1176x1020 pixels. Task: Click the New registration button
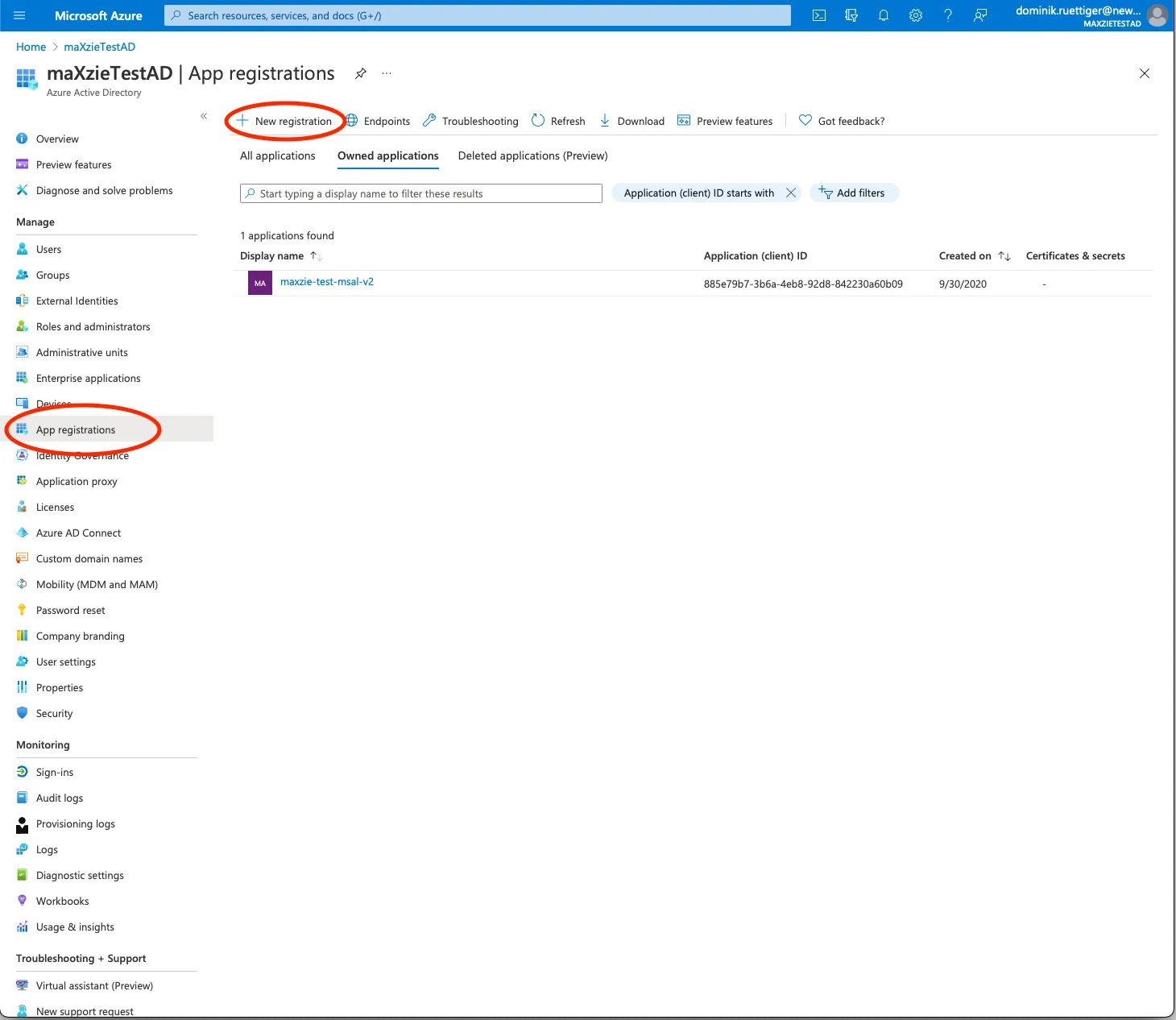coord(285,121)
